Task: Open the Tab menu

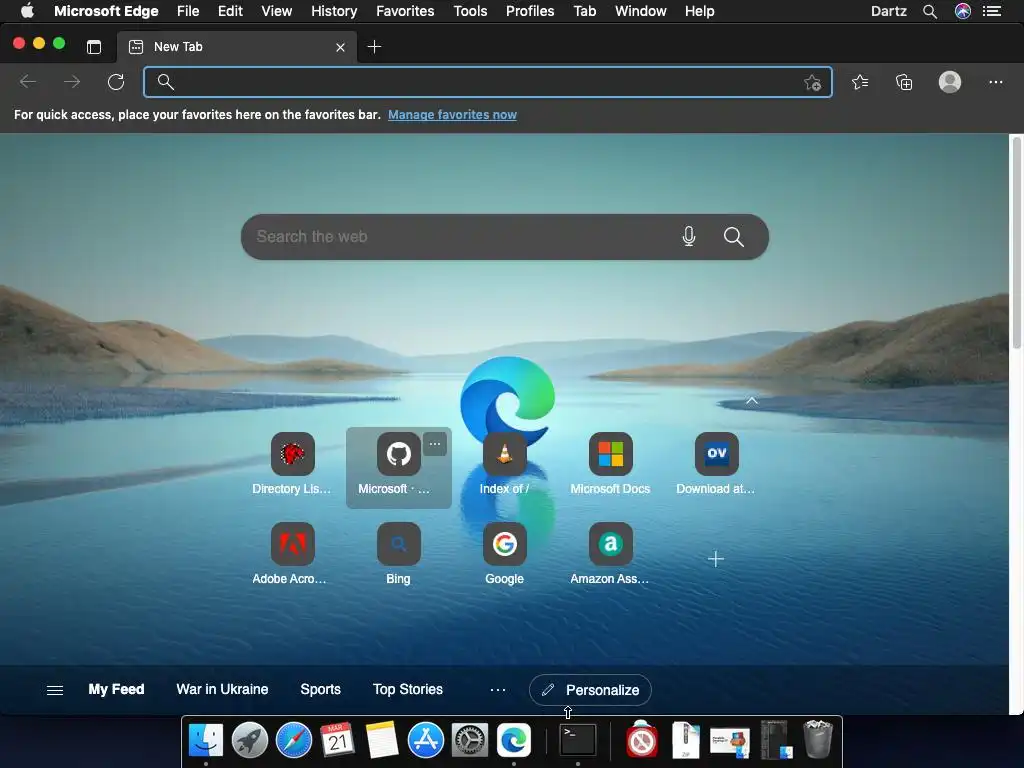Action: coord(584,11)
